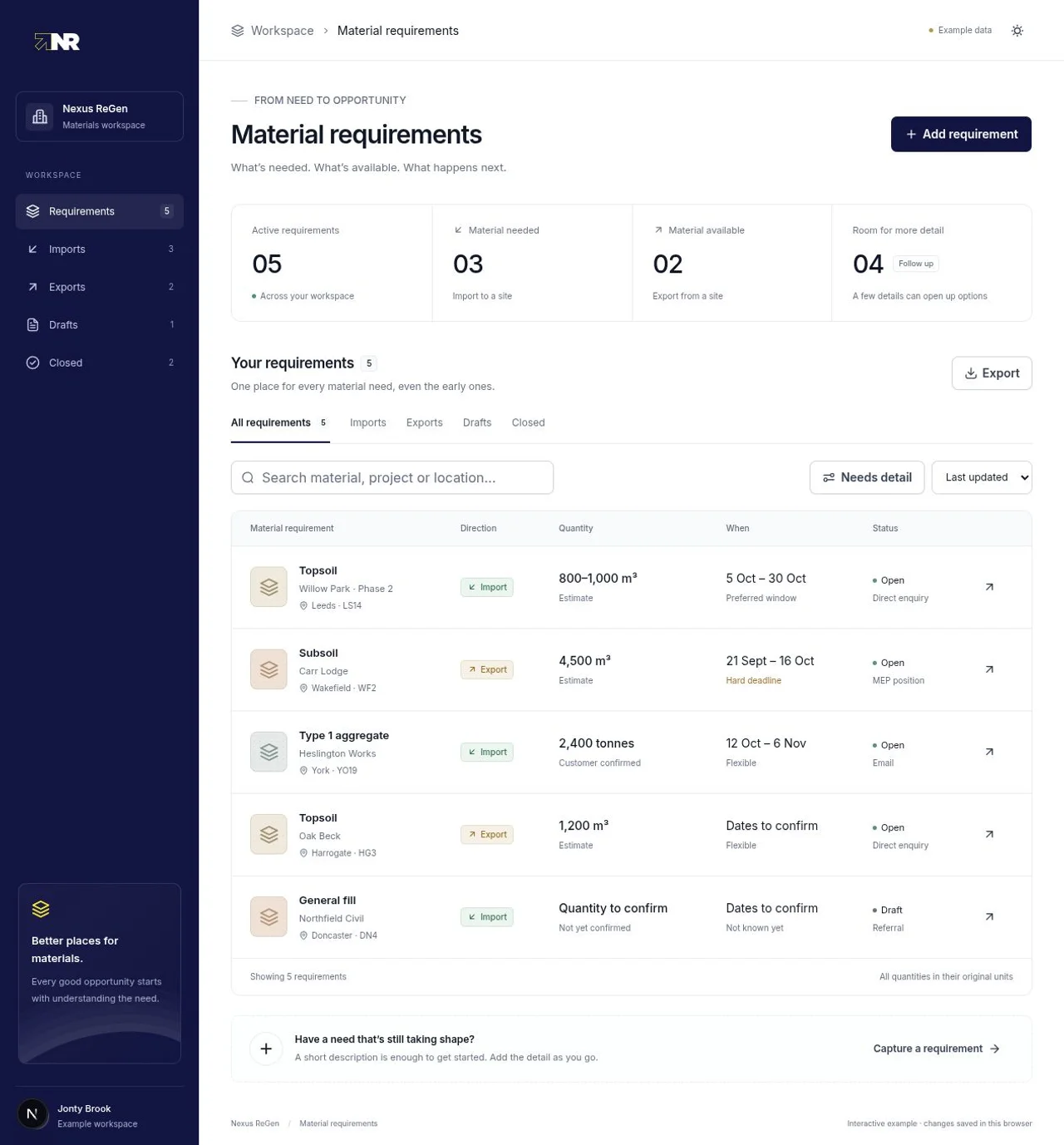
Task: Open the Nexus ReGen workspace switcher
Action: [100, 116]
